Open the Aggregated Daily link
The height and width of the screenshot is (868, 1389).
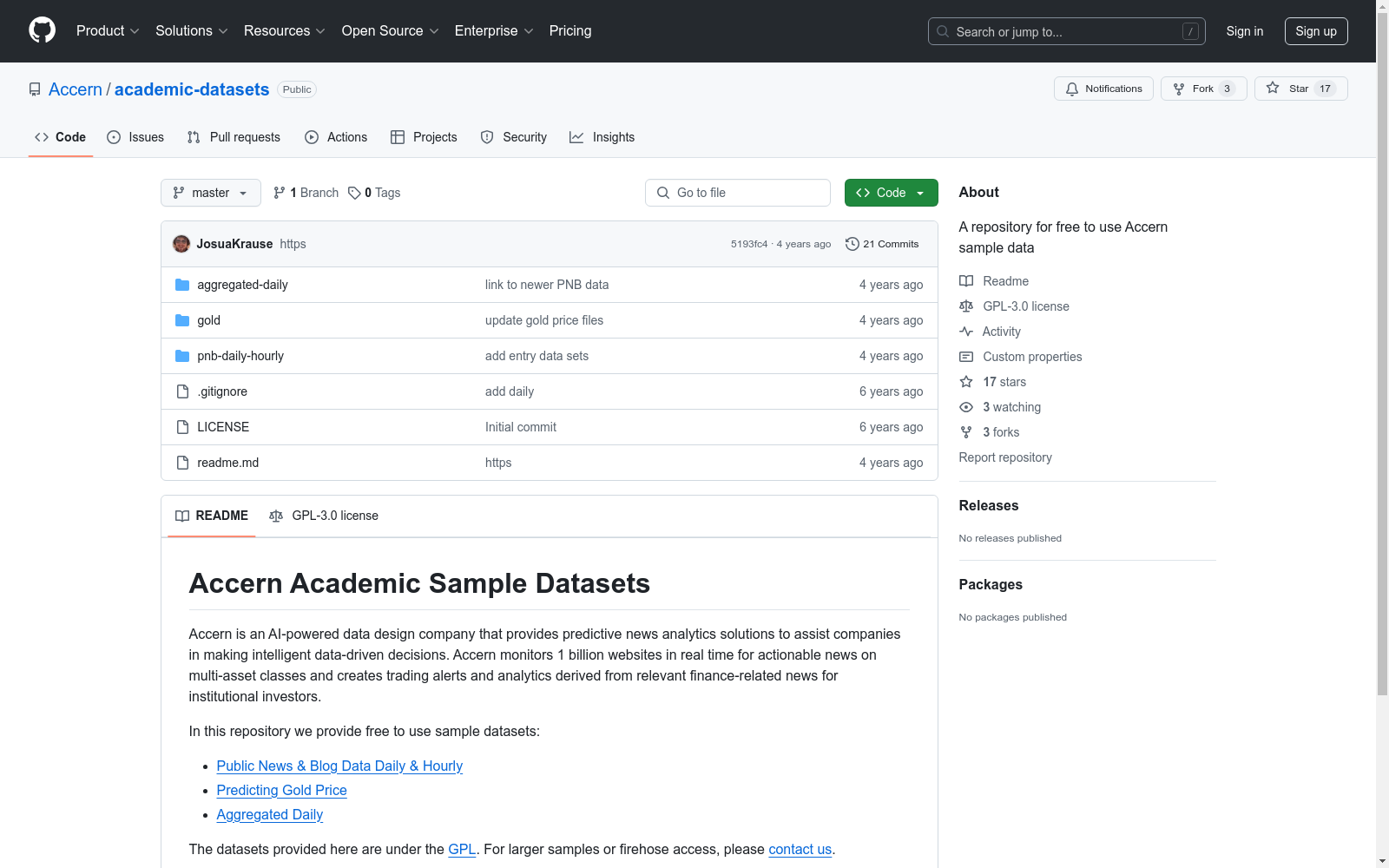coord(269,814)
